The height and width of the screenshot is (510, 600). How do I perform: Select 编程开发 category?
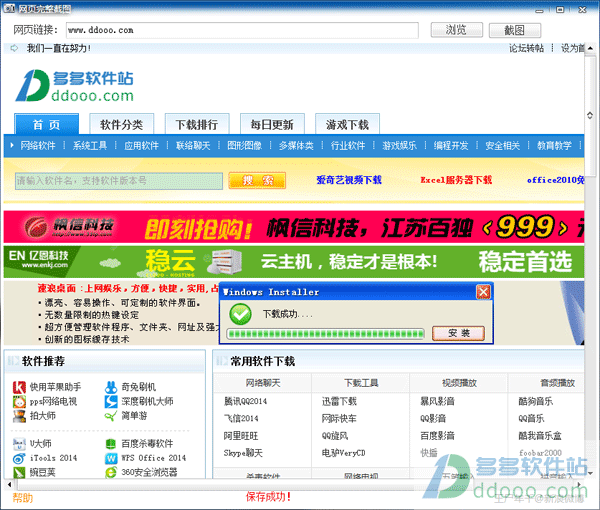tap(451, 146)
